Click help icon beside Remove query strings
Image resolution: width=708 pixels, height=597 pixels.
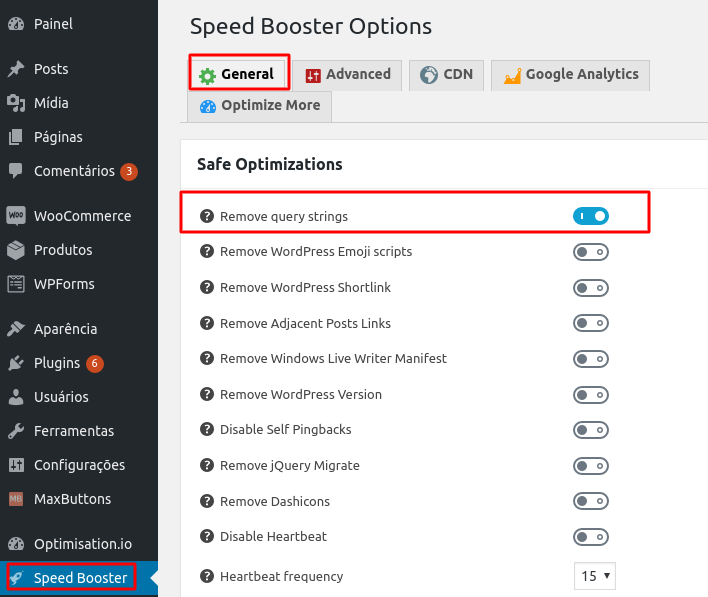pyautogui.click(x=207, y=216)
